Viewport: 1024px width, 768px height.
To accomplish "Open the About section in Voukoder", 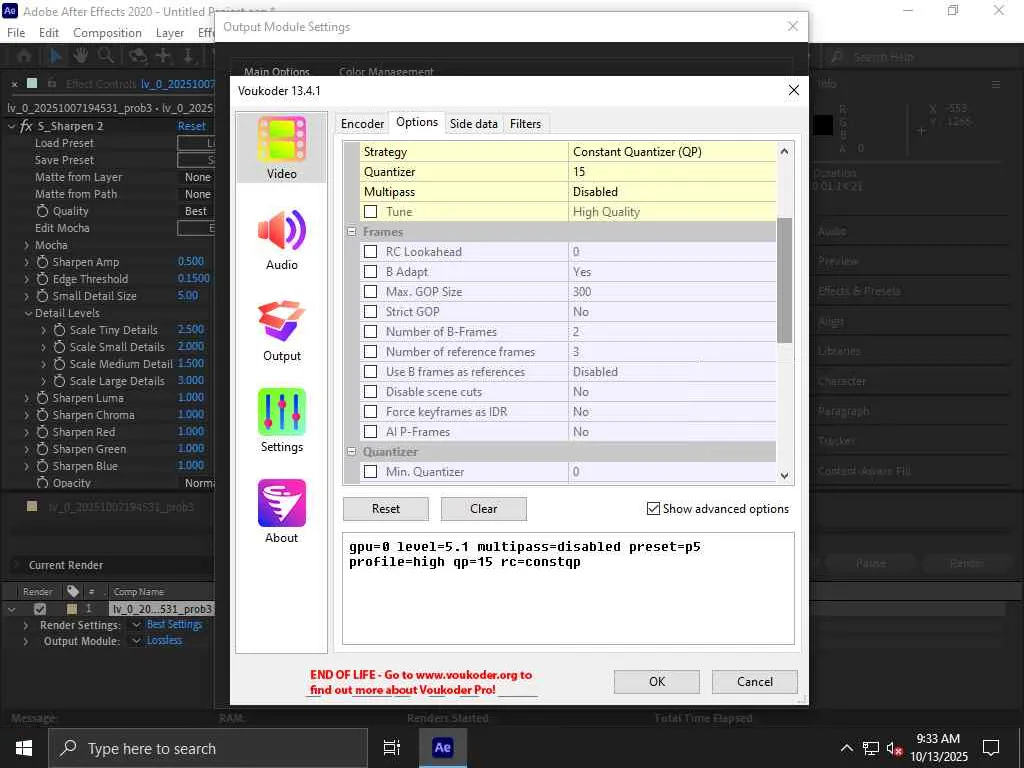I will click(281, 511).
